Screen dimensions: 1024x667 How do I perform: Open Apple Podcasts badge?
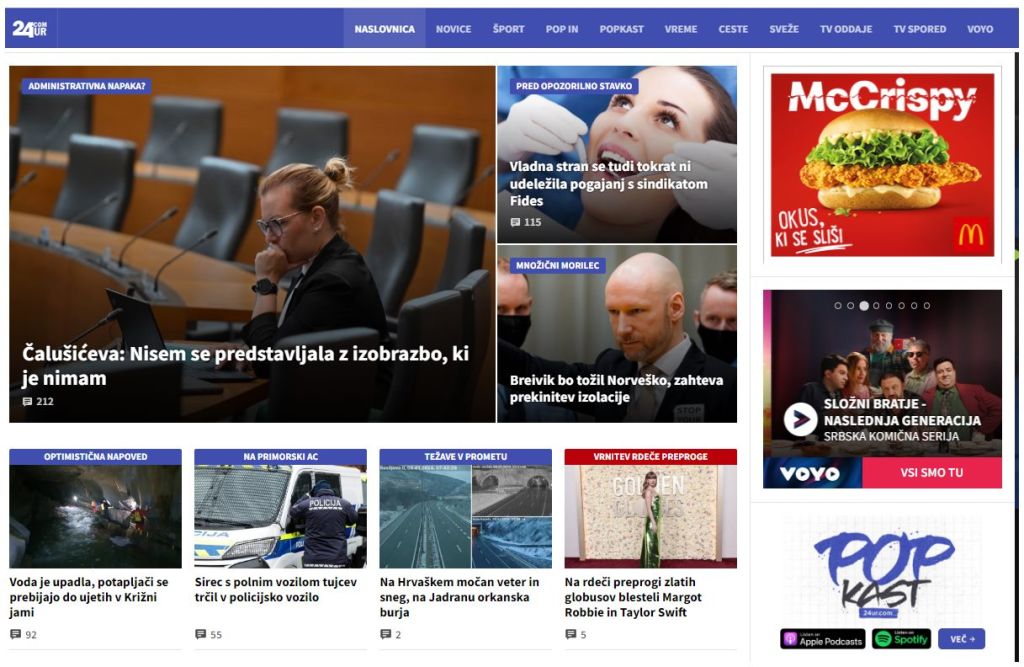822,639
